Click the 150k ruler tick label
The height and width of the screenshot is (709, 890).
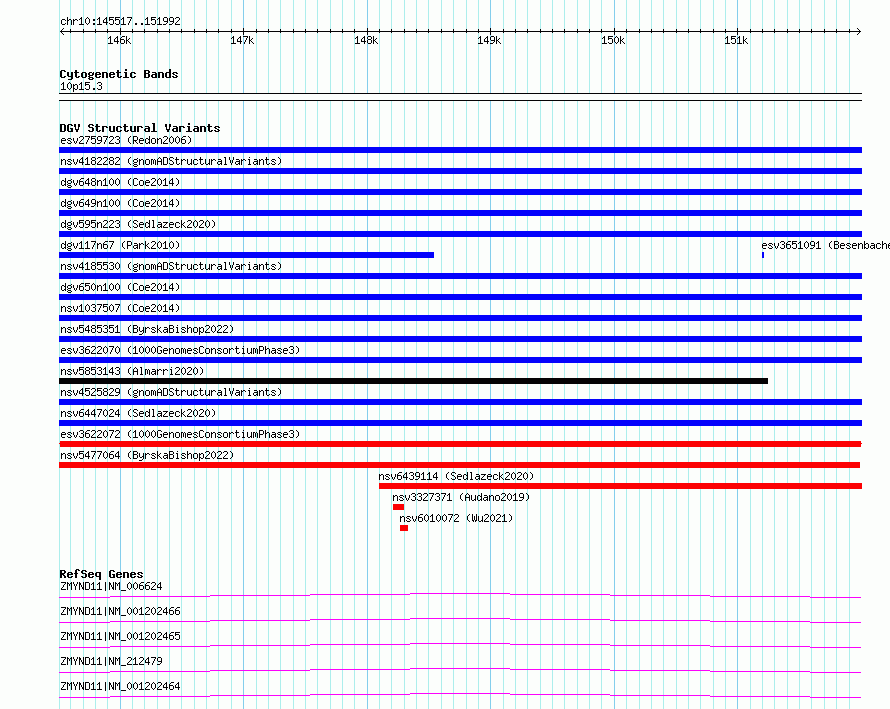click(x=612, y=40)
